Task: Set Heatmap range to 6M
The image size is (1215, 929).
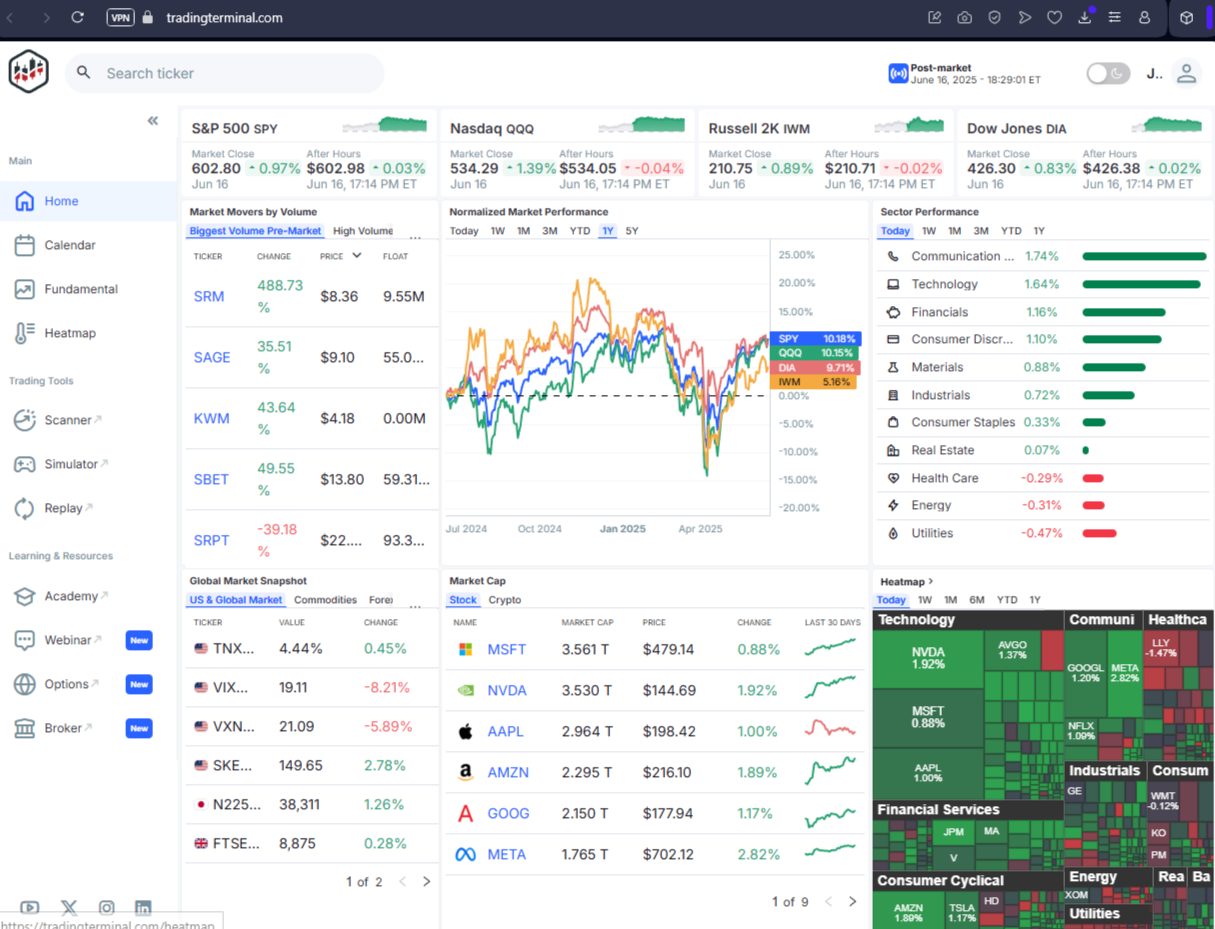Action: pyautogui.click(x=977, y=600)
